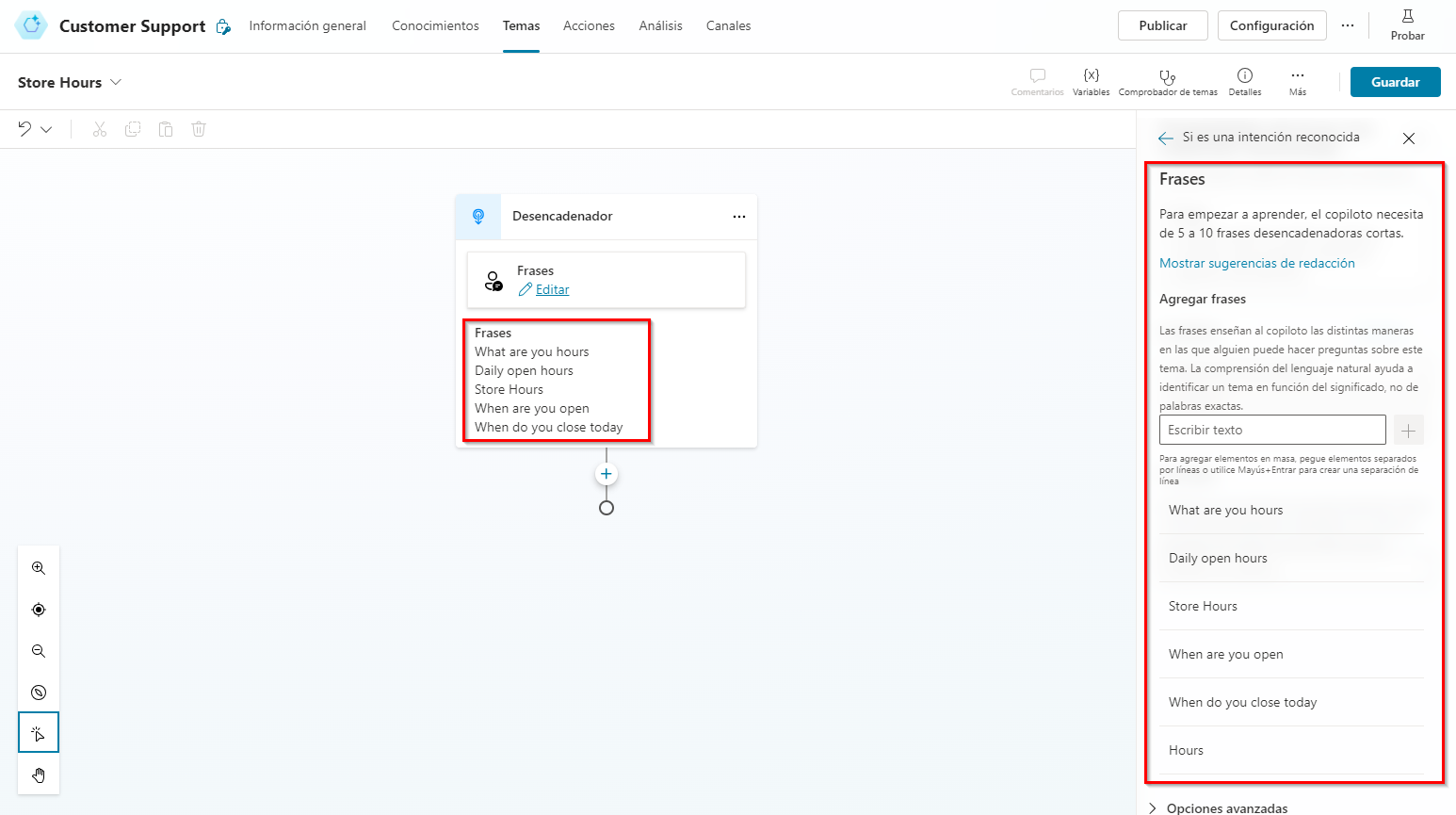Select the Temas tab
This screenshot has width=1456, height=815.
click(521, 25)
